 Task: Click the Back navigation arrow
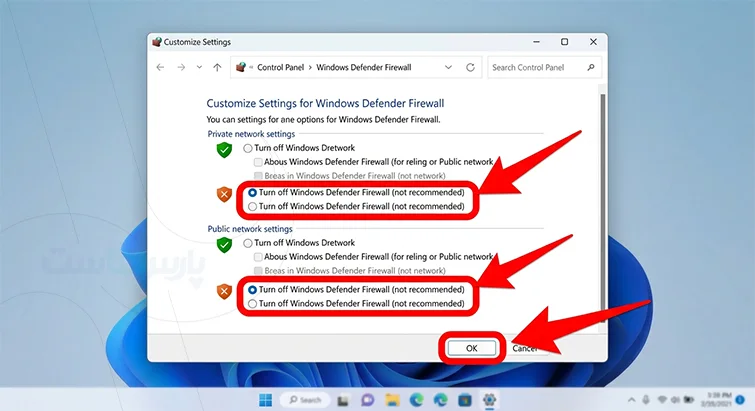point(160,67)
